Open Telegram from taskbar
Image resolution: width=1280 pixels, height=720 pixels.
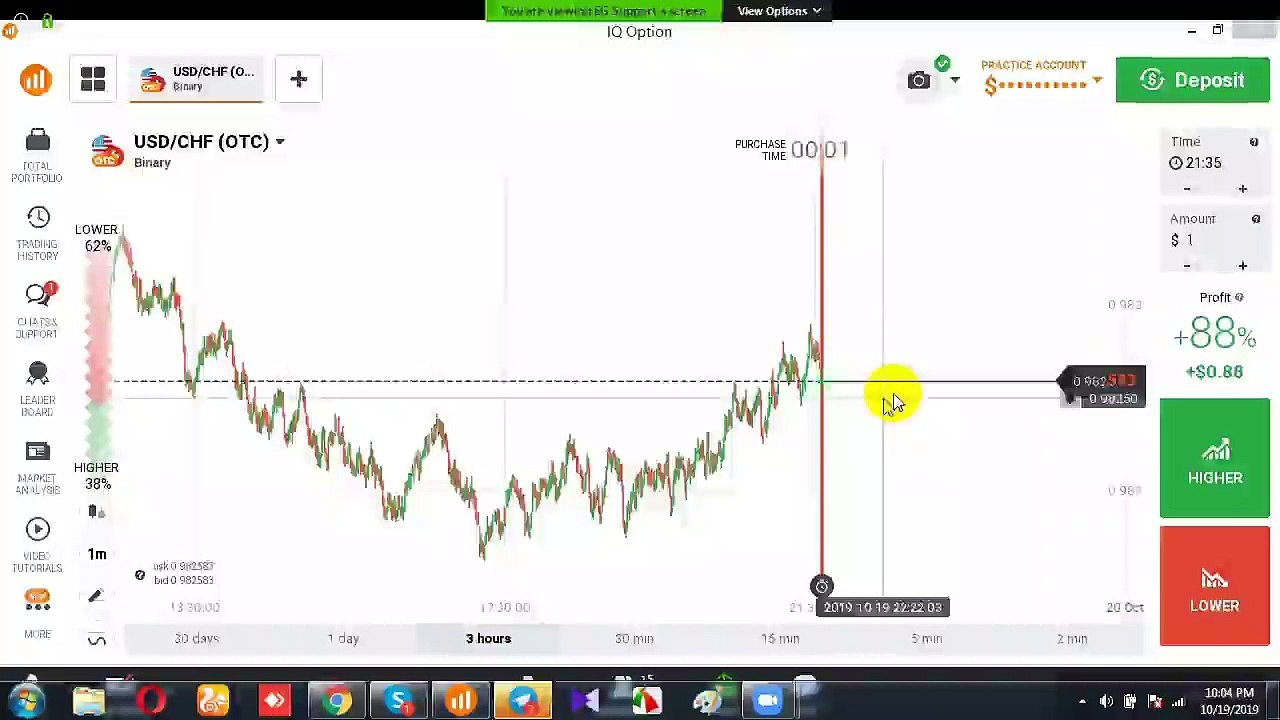coord(523,701)
